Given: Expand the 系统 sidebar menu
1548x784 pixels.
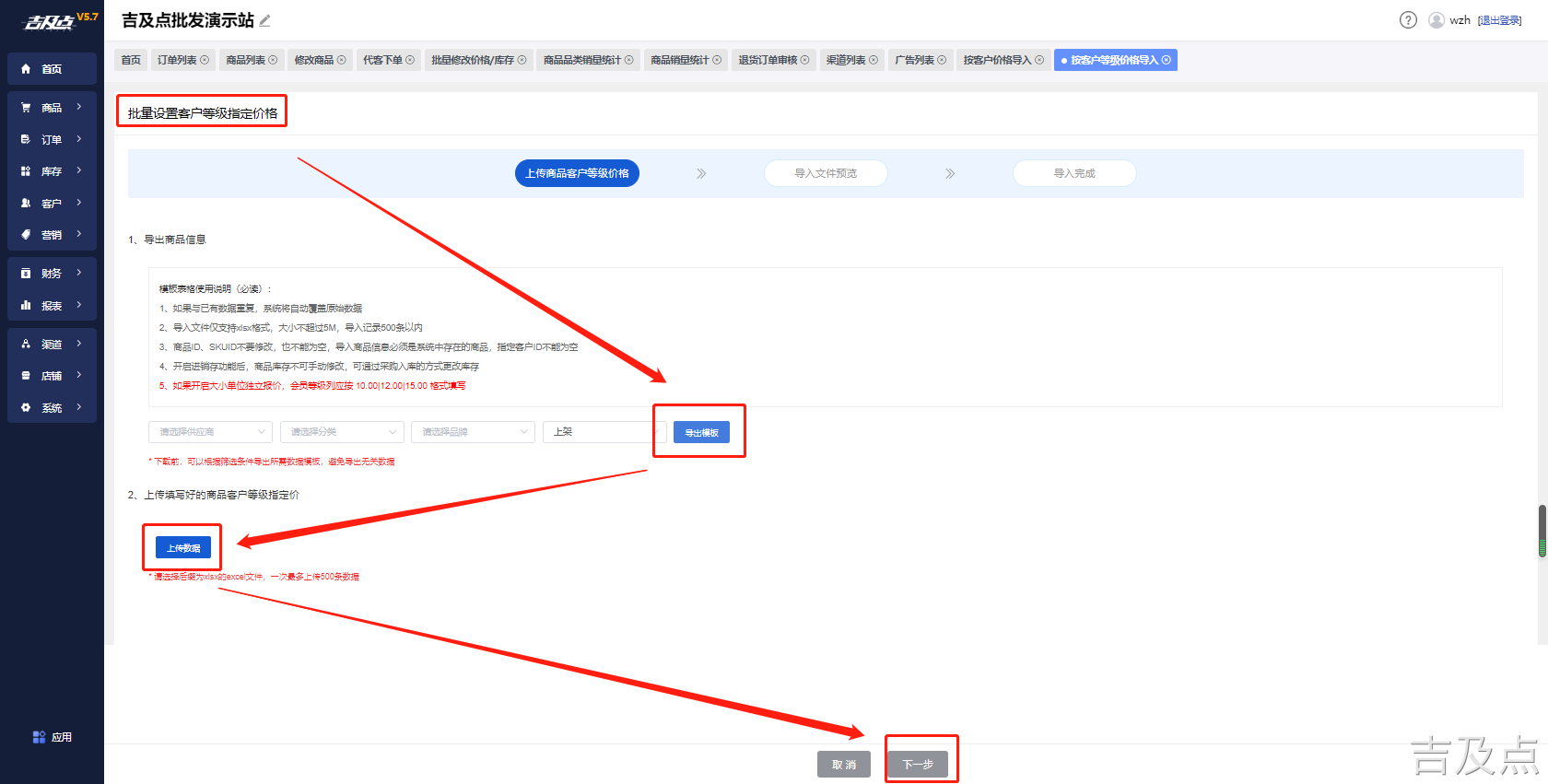Looking at the screenshot, I should pyautogui.click(x=52, y=407).
